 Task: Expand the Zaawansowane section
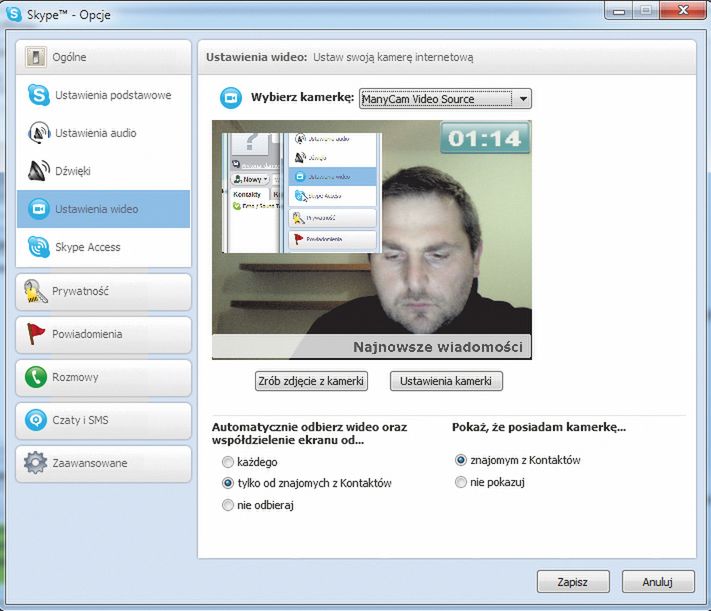click(103, 464)
